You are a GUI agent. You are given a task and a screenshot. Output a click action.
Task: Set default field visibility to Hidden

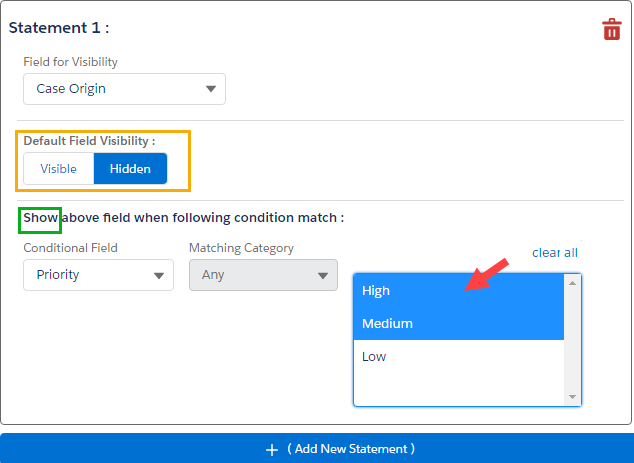pos(130,169)
